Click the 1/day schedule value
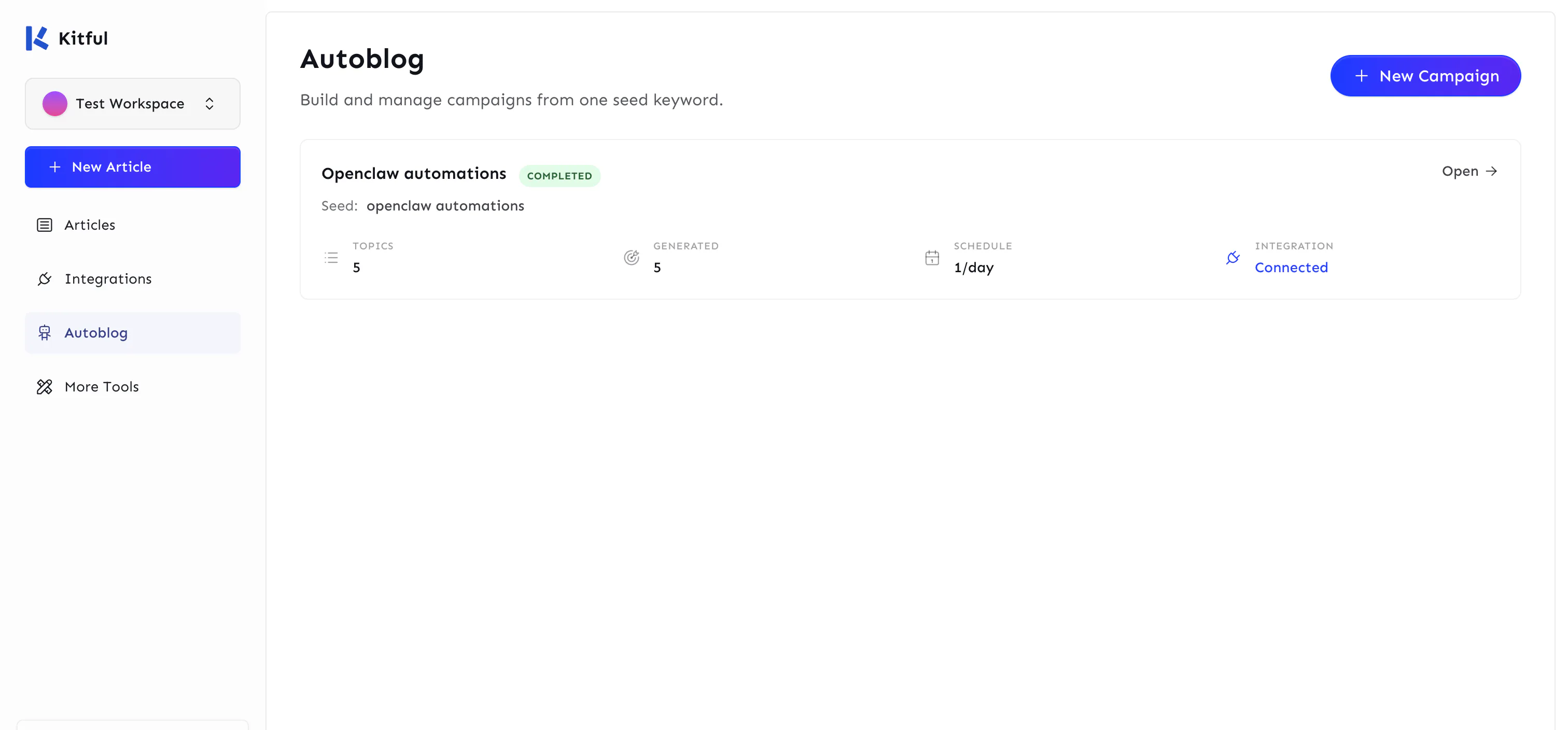The width and height of the screenshot is (1568, 730). click(x=973, y=268)
